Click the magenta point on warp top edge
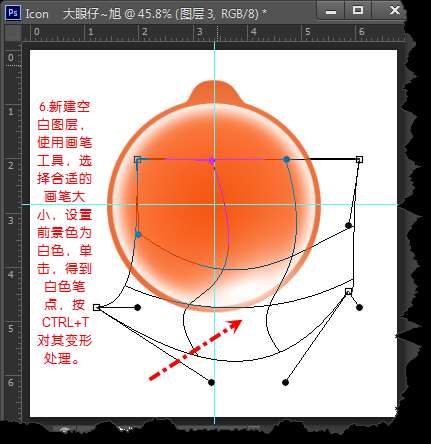 (x=211, y=161)
